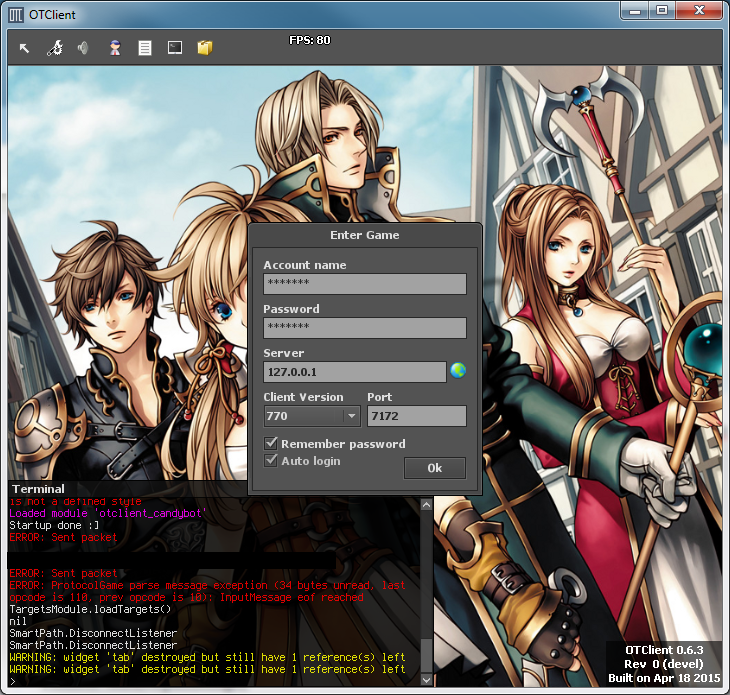Screen dimensions: 730x695
Task: Toggle the Remember password checkbox
Action: pyautogui.click(x=271, y=443)
